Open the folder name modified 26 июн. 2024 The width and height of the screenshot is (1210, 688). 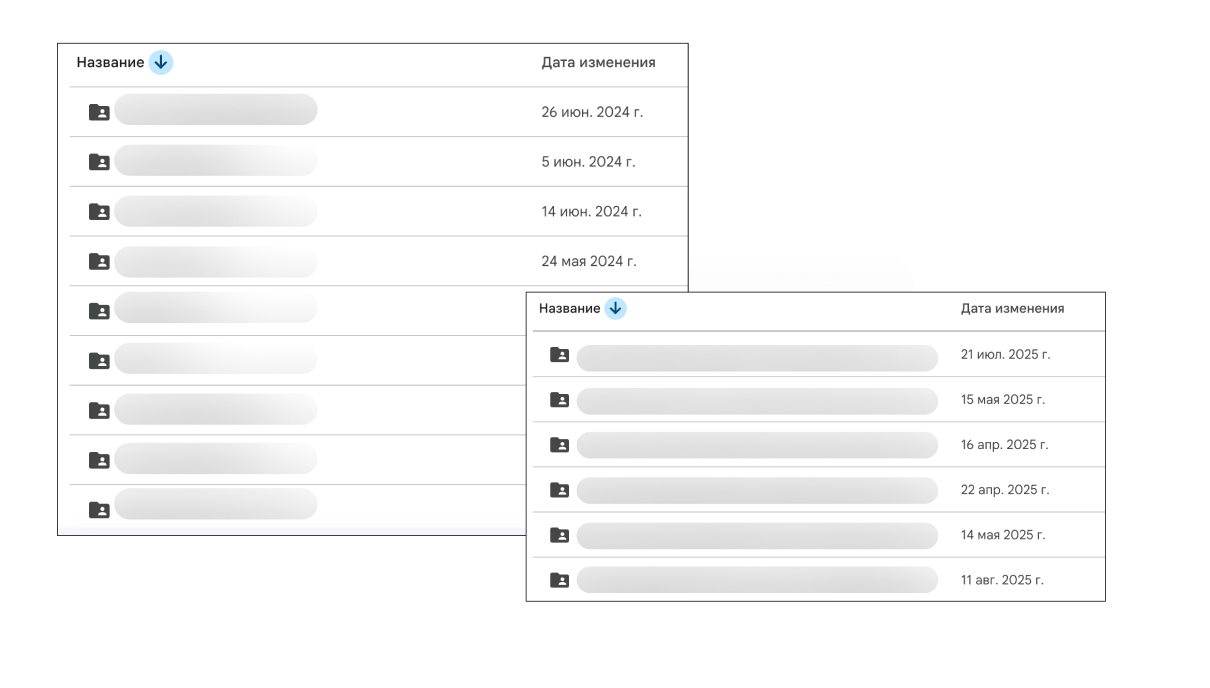(215, 110)
